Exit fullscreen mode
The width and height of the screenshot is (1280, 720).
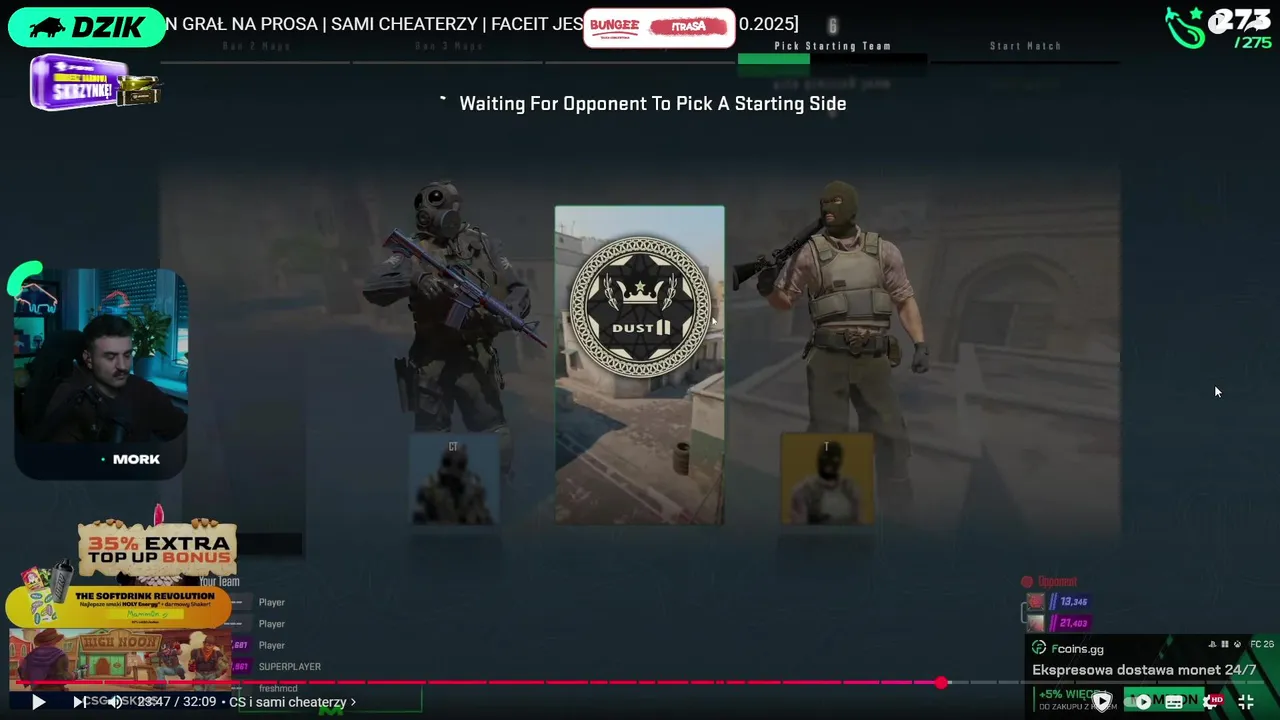1246,702
